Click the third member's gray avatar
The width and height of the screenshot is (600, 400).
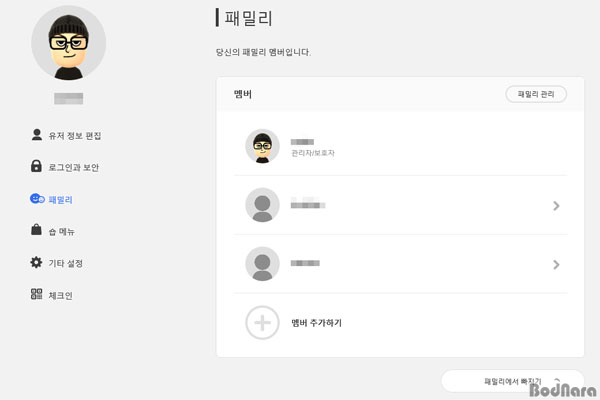[262, 264]
